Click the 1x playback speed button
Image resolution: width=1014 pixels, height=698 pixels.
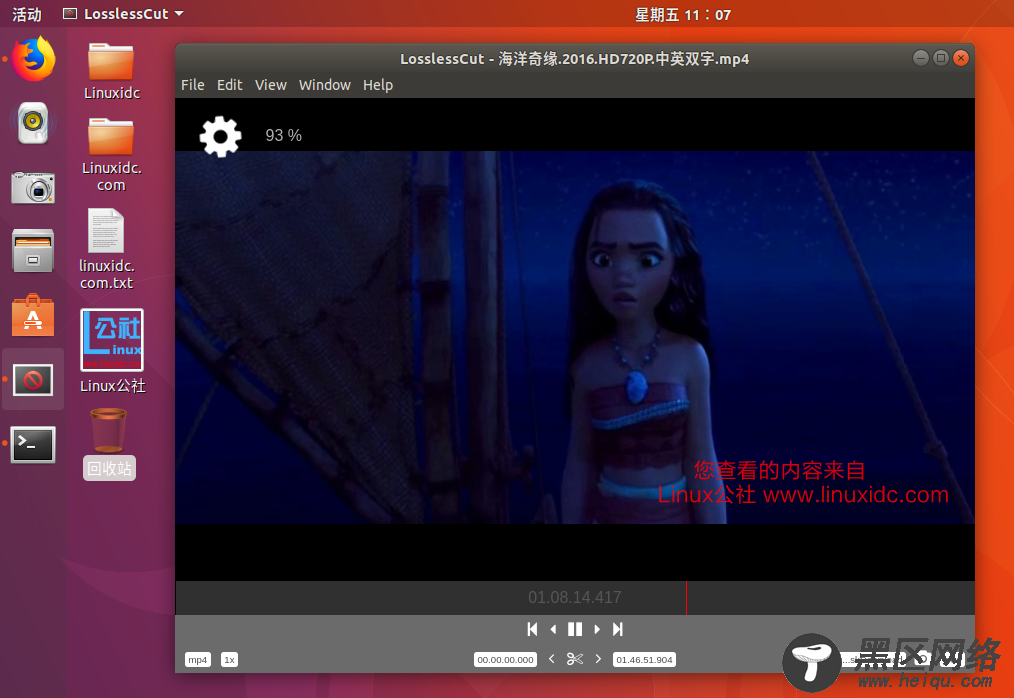(x=230, y=659)
